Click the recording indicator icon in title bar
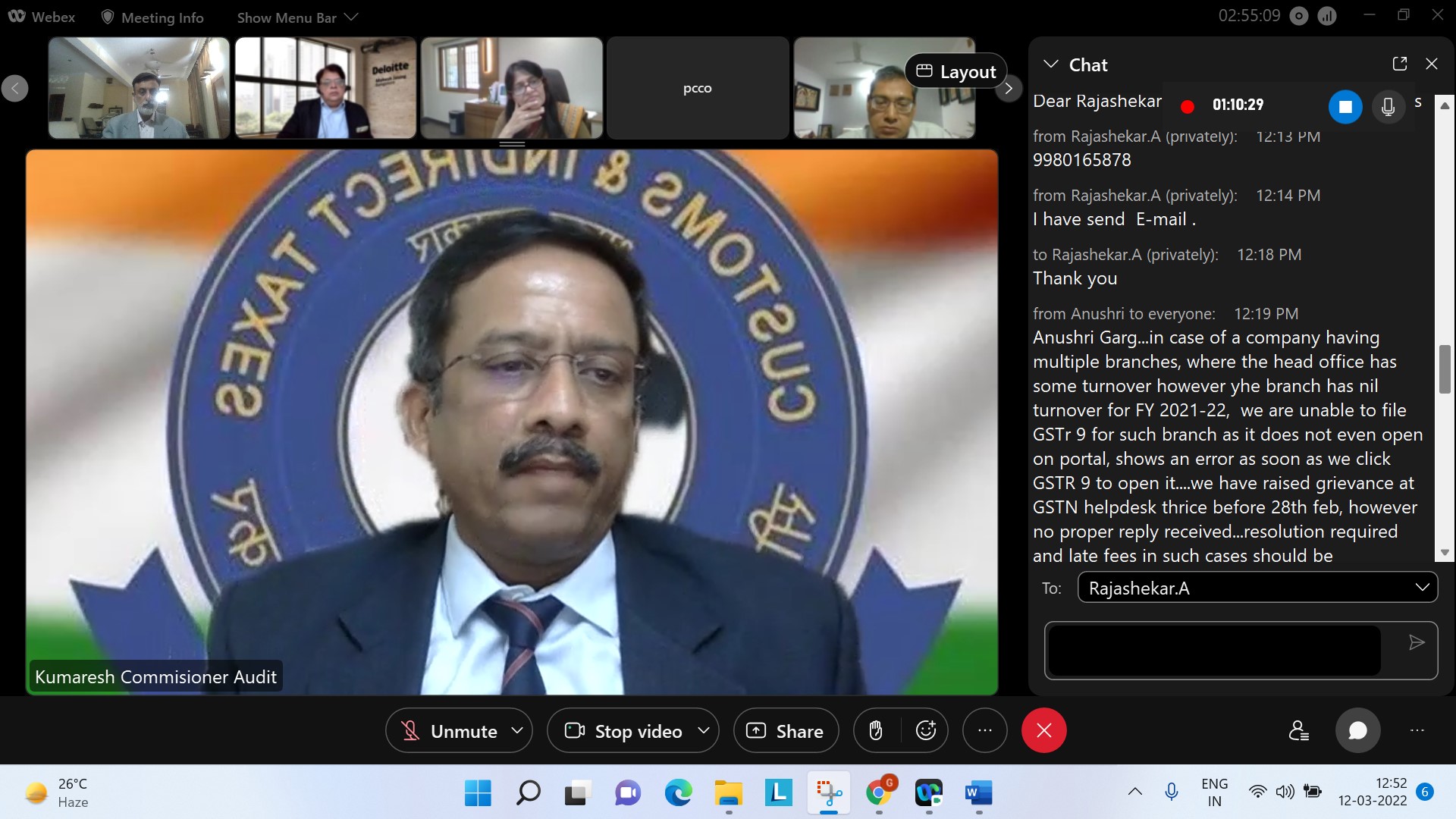Image resolution: width=1456 pixels, height=819 pixels. pyautogui.click(x=1299, y=16)
